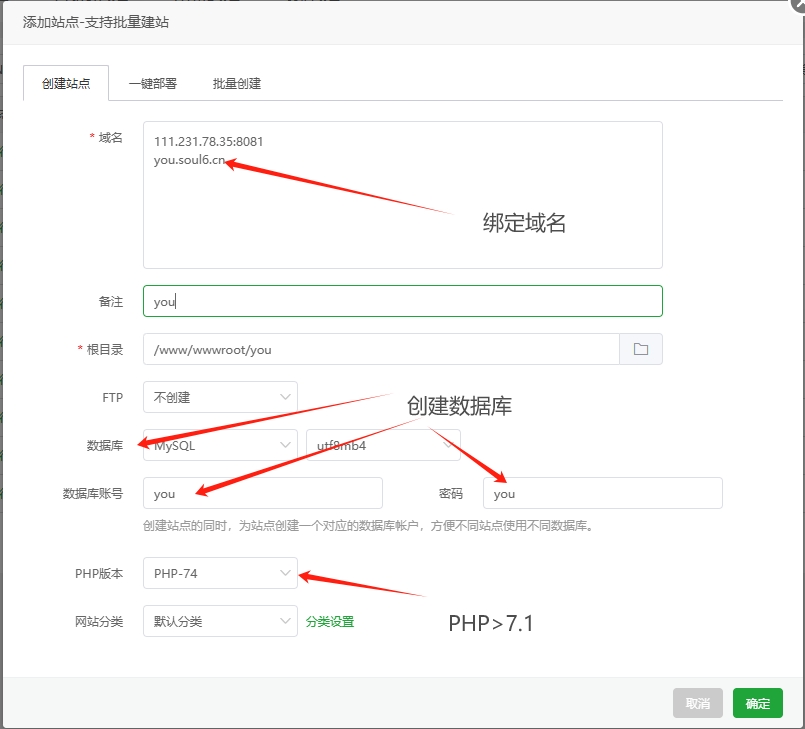The height and width of the screenshot is (729, 805).
Task: Click the dialog title 添加站点-支持批量建站
Action: pyautogui.click(x=95, y=22)
